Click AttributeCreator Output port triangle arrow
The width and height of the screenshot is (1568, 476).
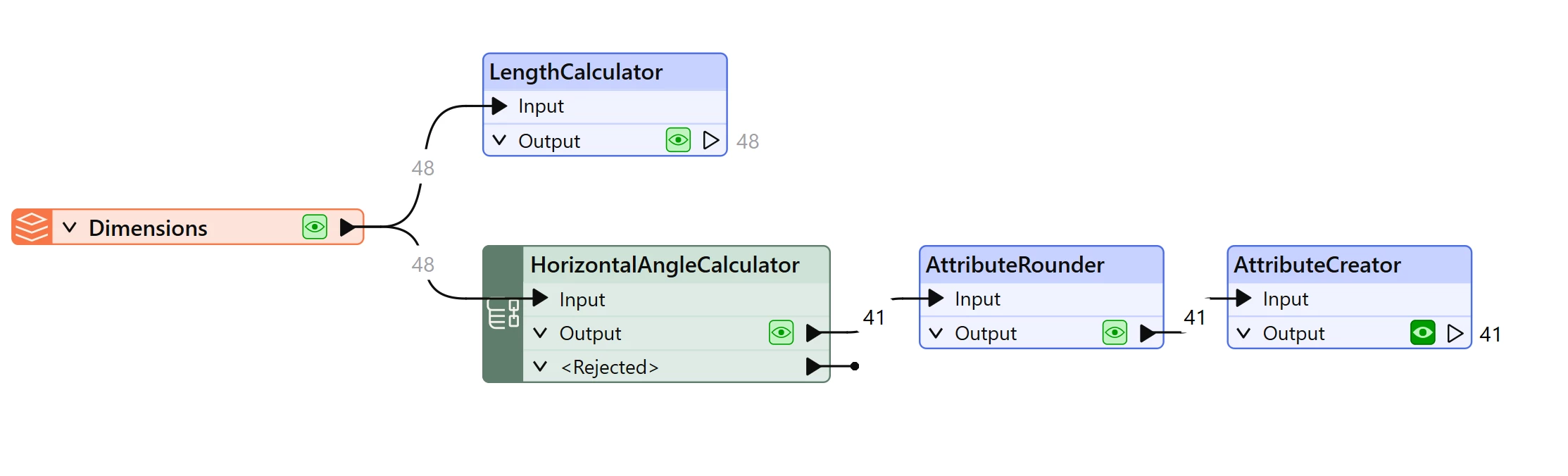click(x=1455, y=333)
